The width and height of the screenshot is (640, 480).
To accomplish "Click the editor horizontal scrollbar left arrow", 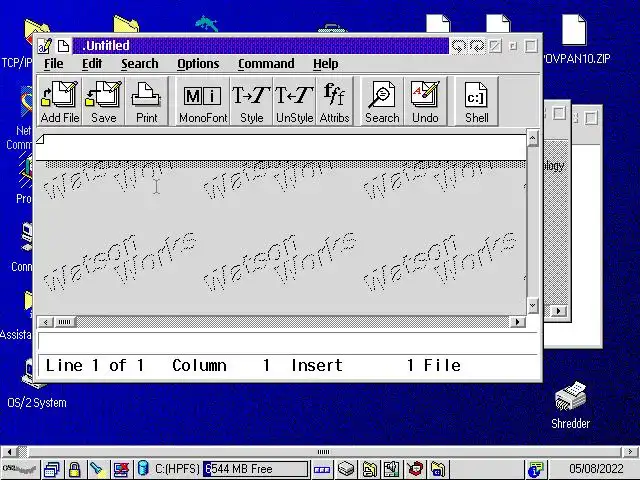I will tap(45, 322).
